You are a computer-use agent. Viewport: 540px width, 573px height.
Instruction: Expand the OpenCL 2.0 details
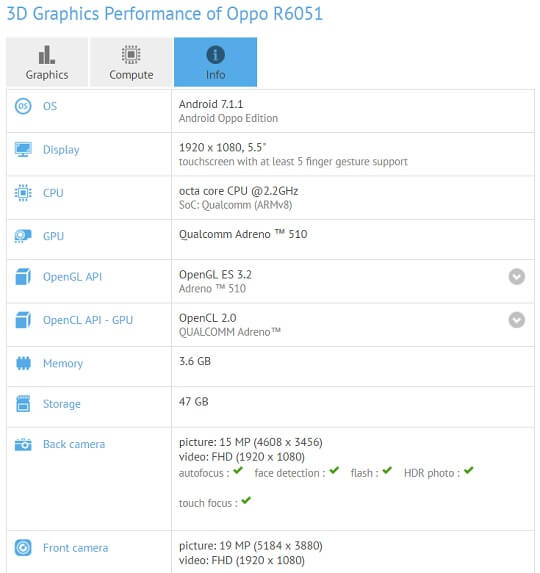tap(517, 320)
